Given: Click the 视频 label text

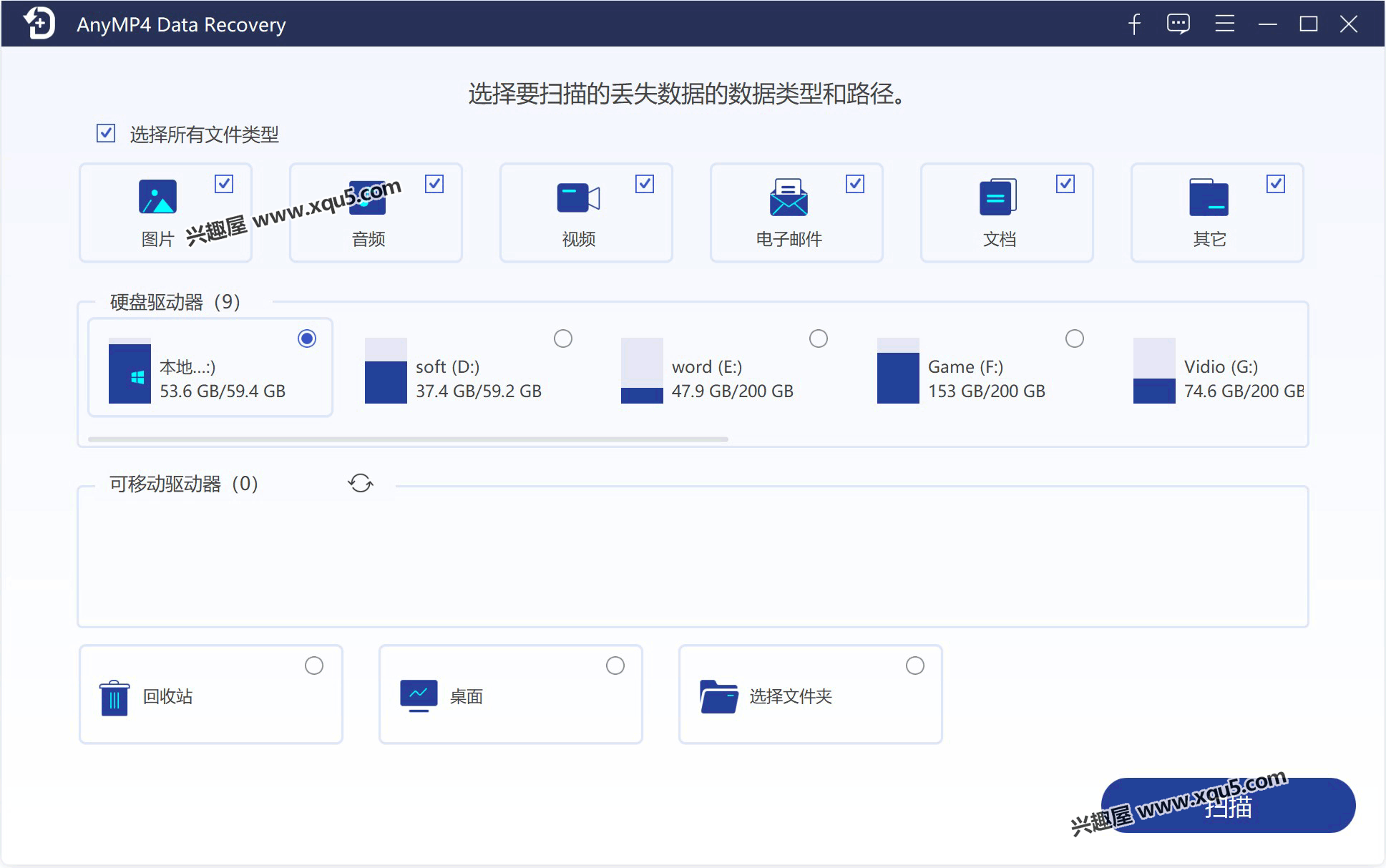Looking at the screenshot, I should click(579, 239).
